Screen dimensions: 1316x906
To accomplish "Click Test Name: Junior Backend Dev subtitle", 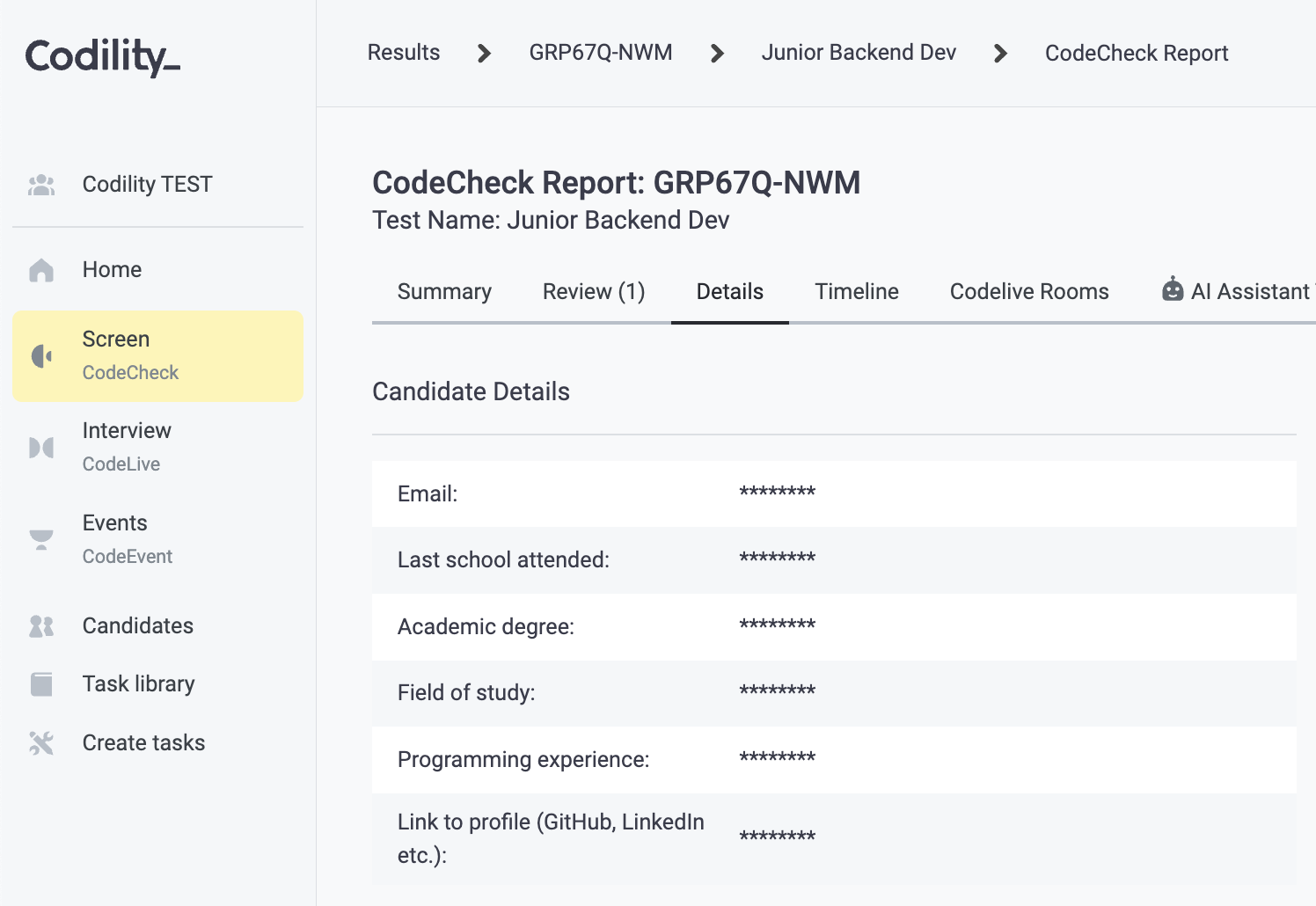I will click(x=551, y=220).
